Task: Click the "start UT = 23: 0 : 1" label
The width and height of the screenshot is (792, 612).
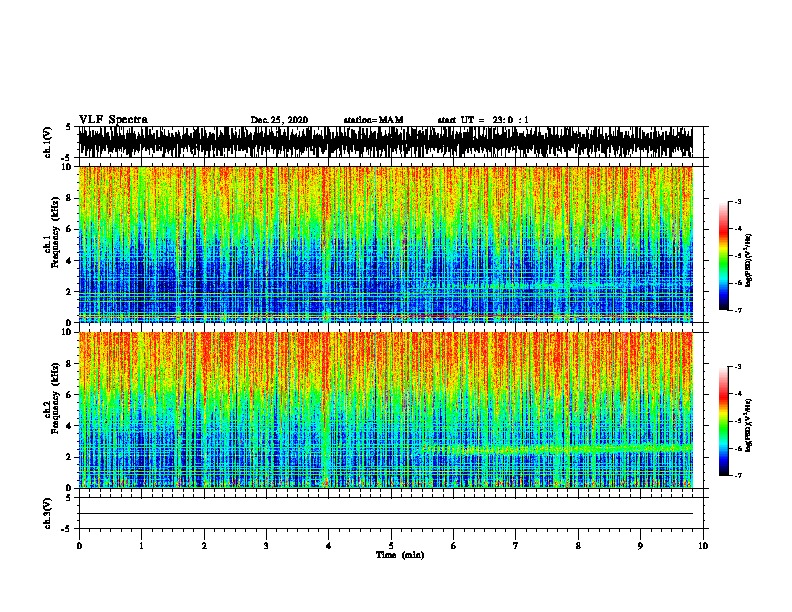Action: (x=483, y=120)
